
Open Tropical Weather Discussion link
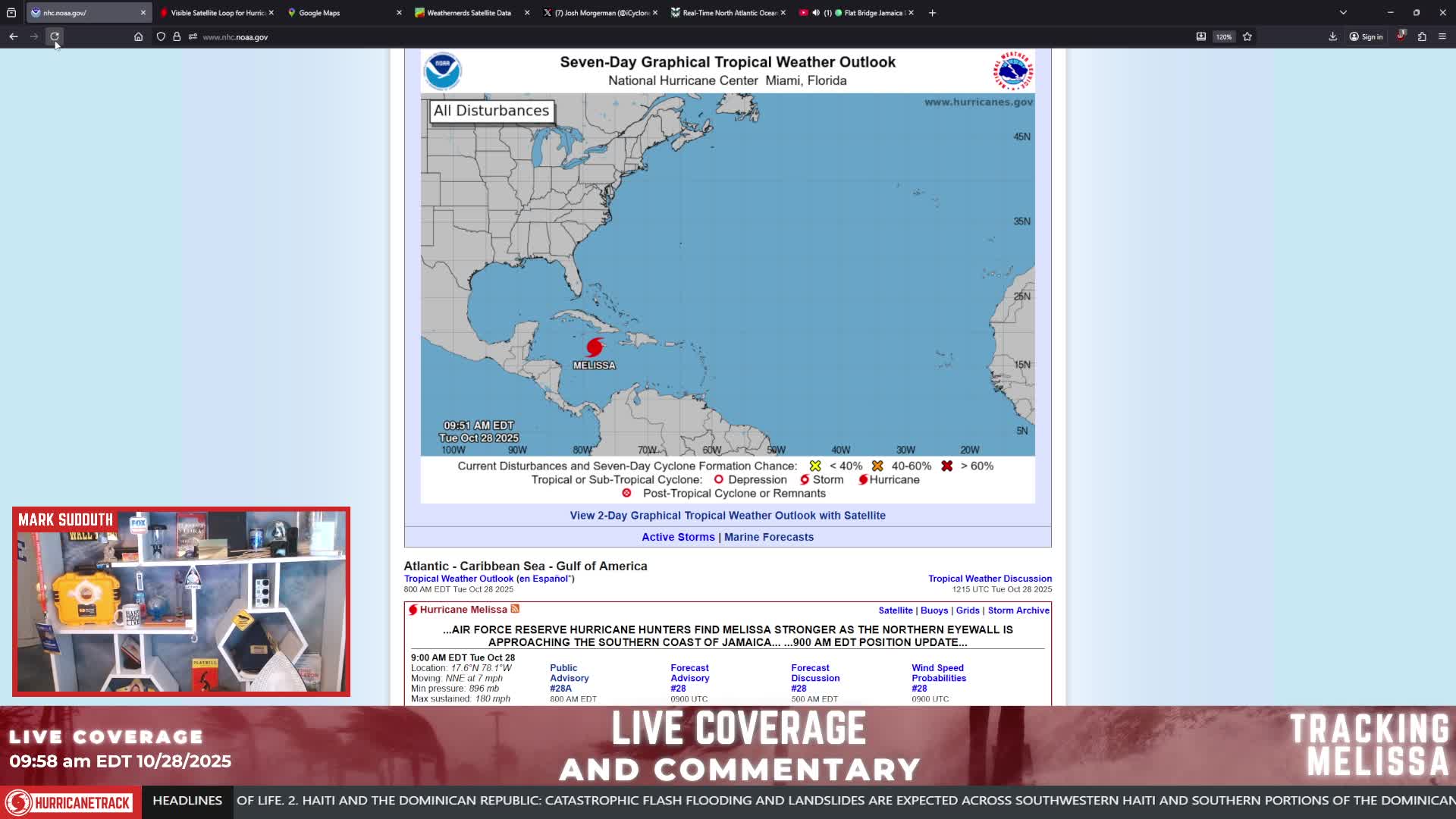tap(990, 579)
